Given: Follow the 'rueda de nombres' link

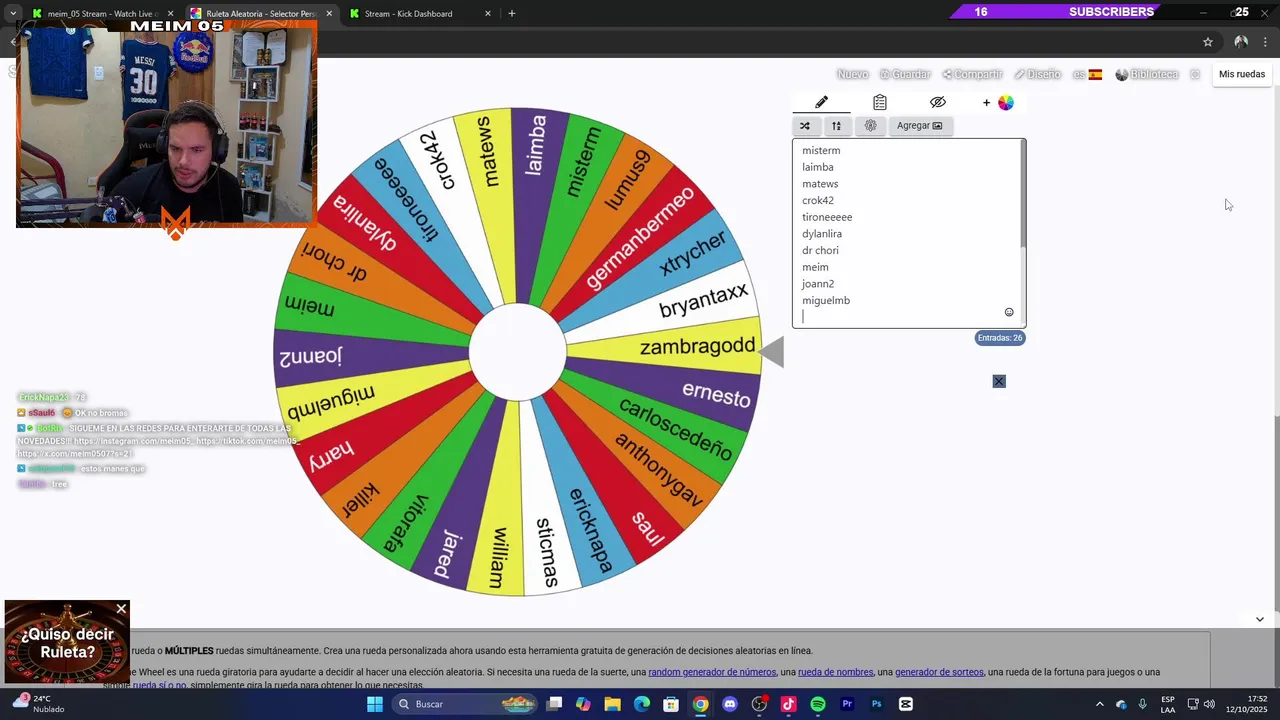Looking at the screenshot, I should tap(835, 672).
